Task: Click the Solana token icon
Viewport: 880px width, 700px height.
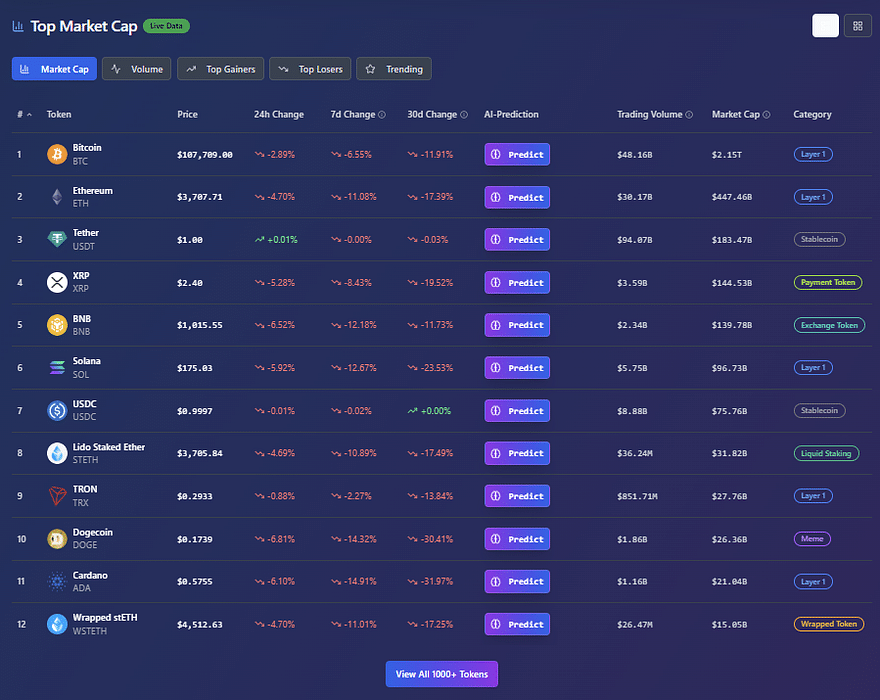Action: point(56,368)
